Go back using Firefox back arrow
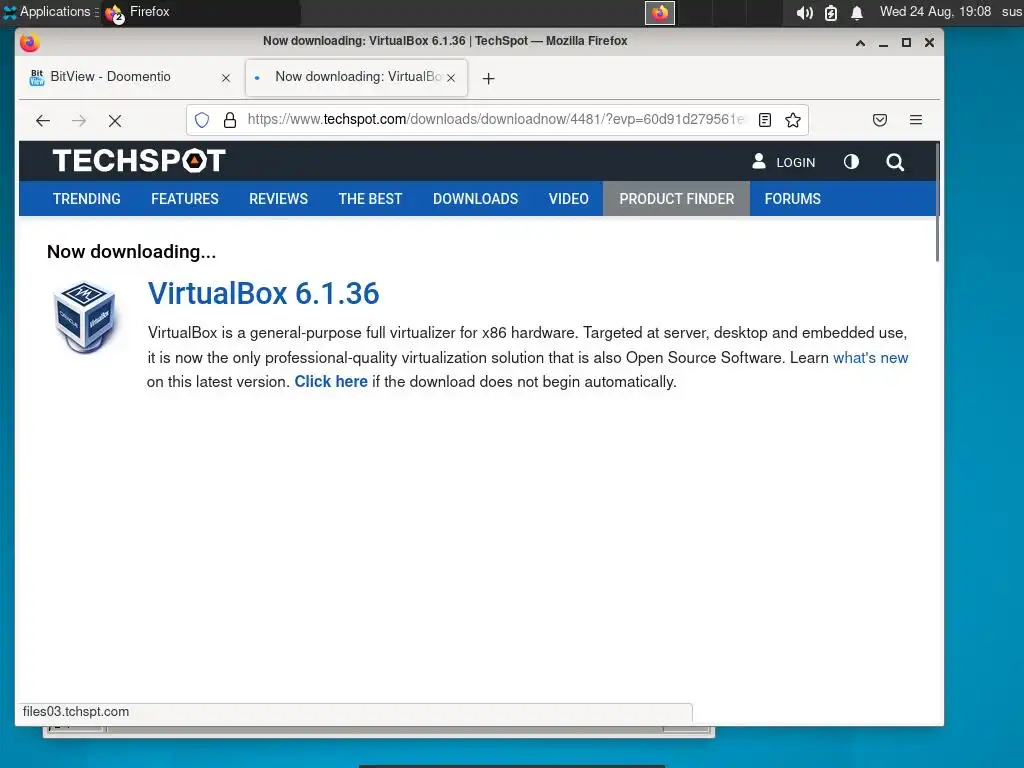Screen dimensions: 1024x768 point(43,121)
